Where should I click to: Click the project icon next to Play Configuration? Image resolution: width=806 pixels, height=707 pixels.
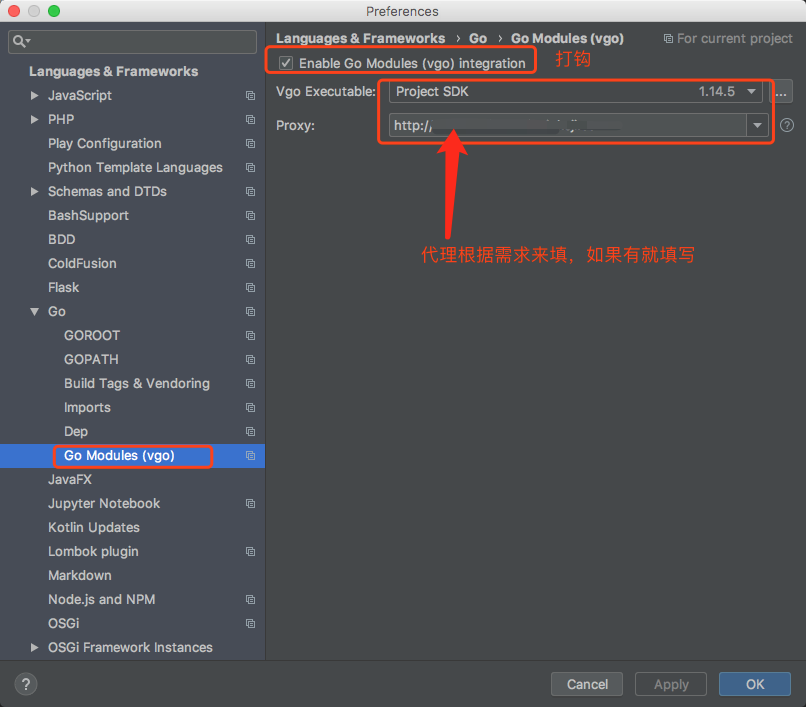(x=250, y=143)
